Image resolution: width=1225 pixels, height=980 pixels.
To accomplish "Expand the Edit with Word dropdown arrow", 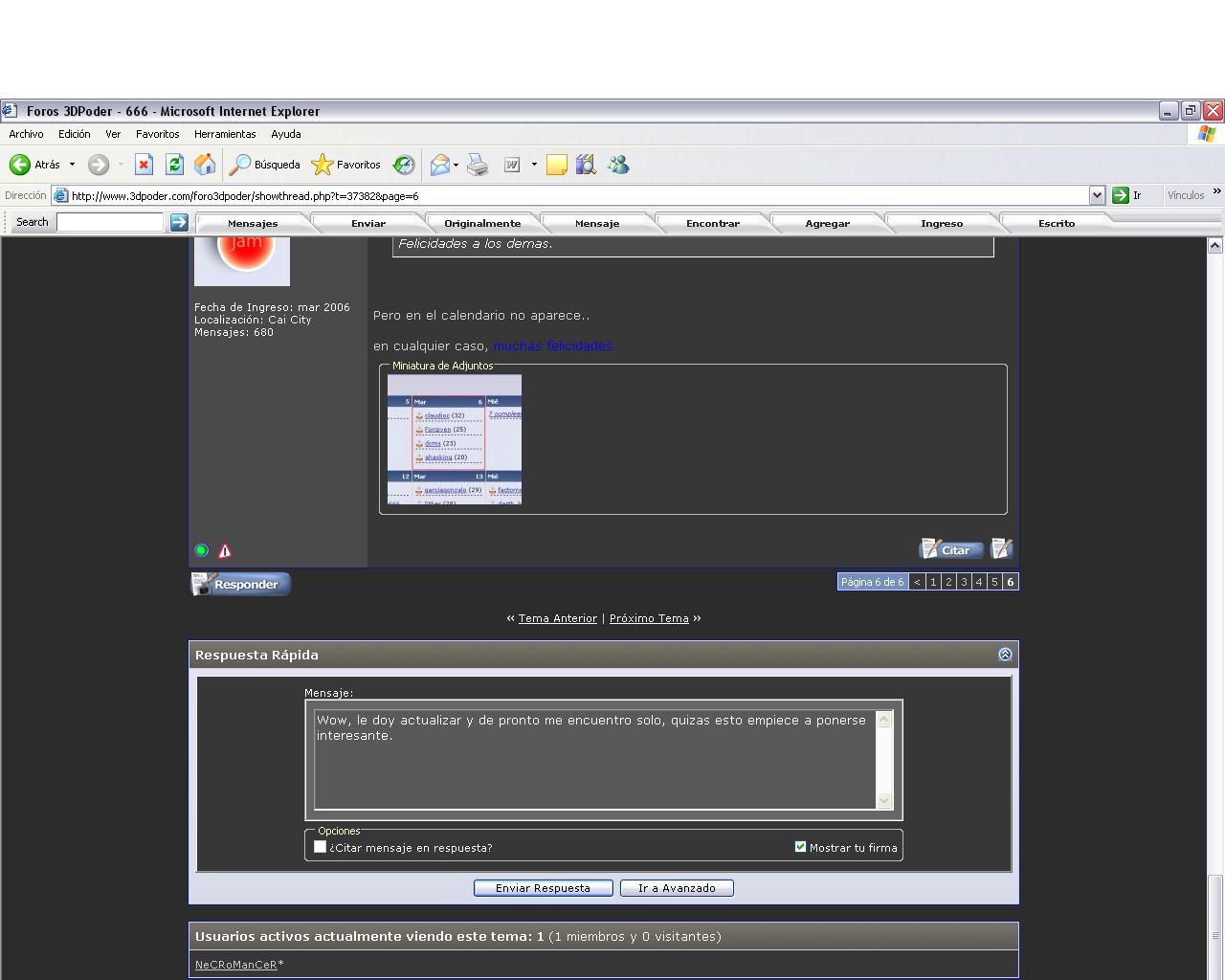I will coord(534,165).
